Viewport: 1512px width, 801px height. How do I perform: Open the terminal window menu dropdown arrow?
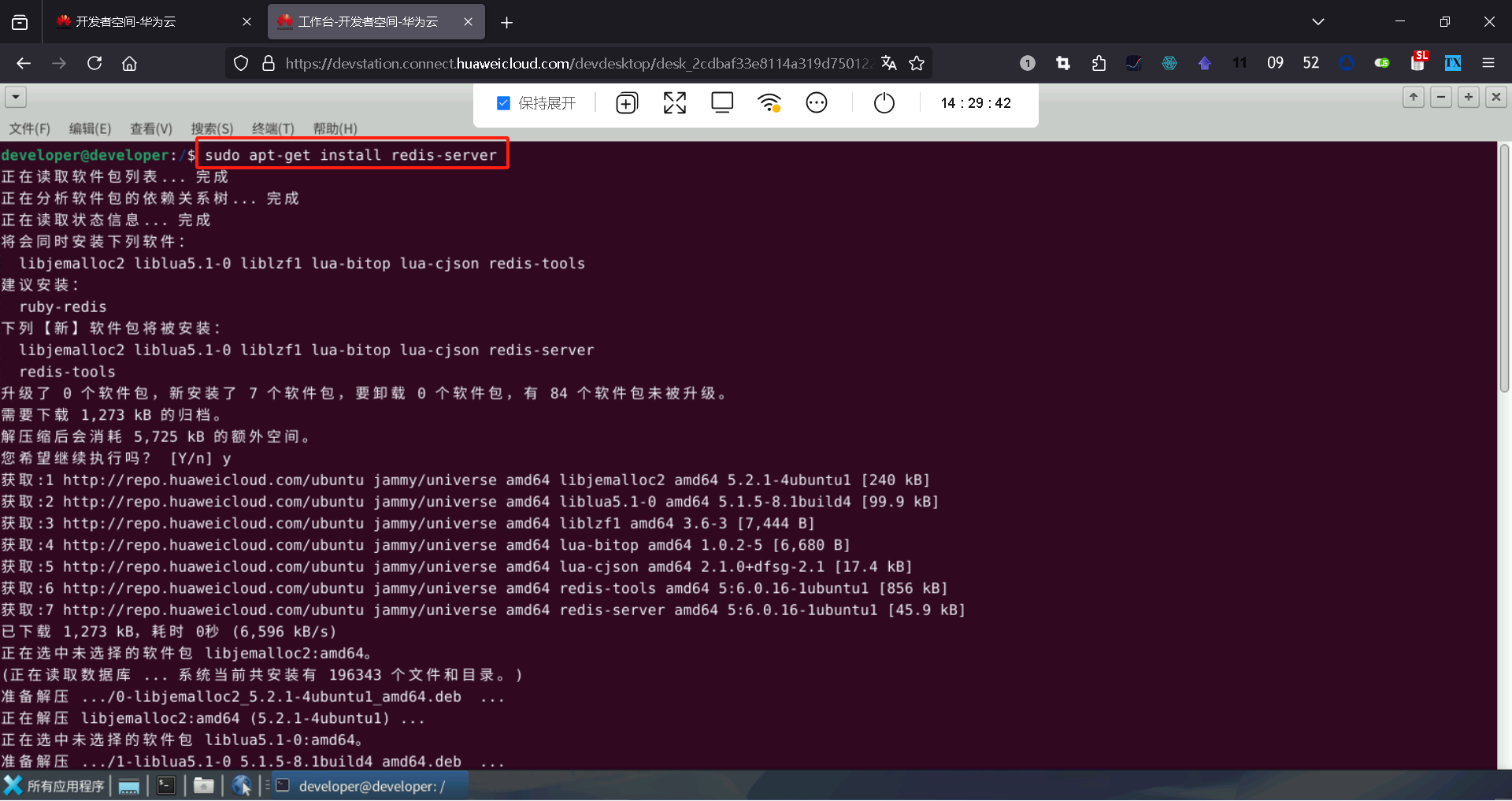tap(16, 97)
